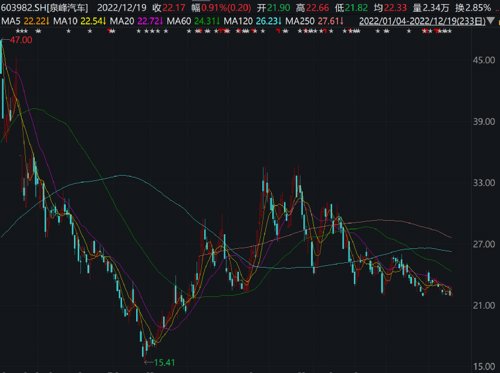Viewport: 500px width, 373px height.
Task: Click the 0.91%(0.20) change percentage value
Action: pyautogui.click(x=226, y=7)
